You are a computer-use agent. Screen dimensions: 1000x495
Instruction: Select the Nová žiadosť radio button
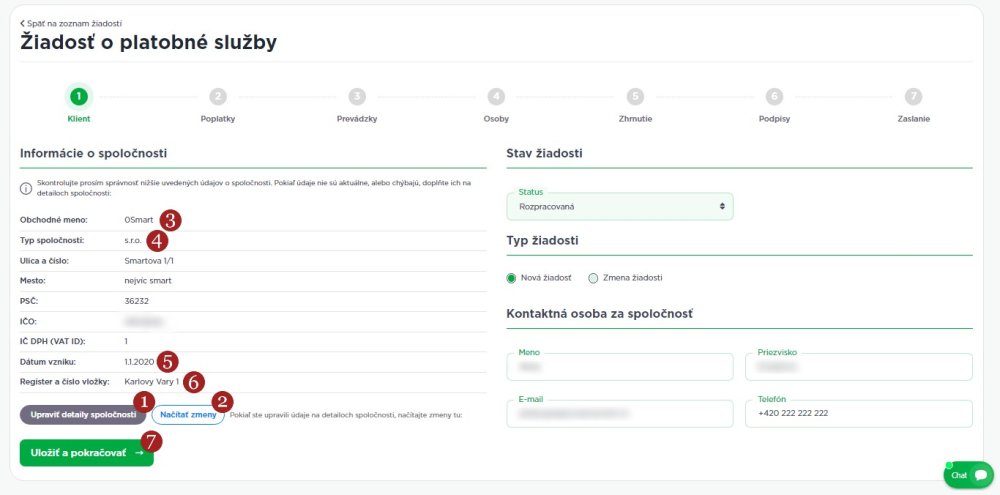513,277
